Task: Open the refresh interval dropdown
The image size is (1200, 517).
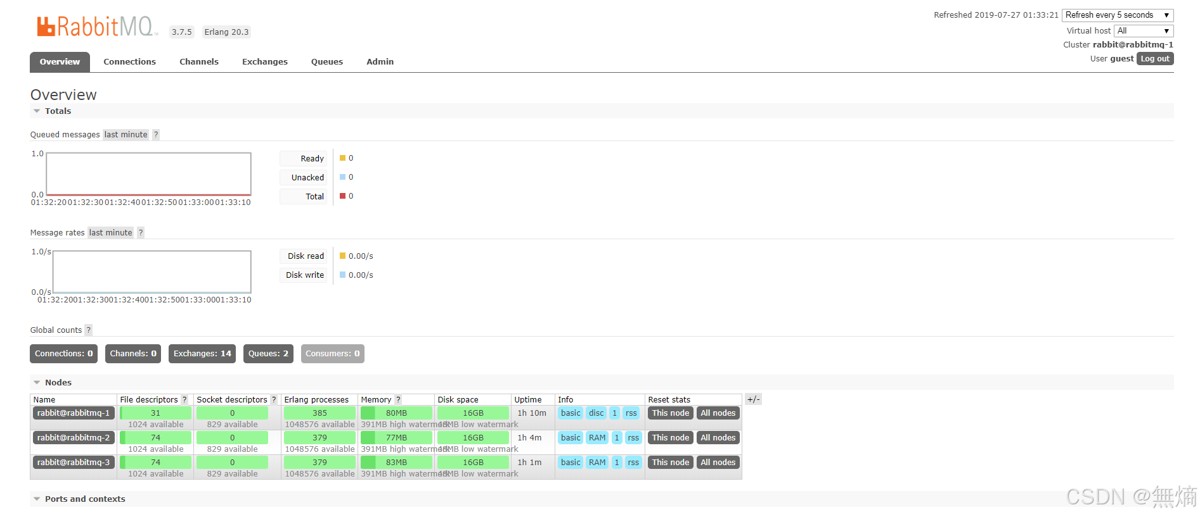Action: (1118, 15)
